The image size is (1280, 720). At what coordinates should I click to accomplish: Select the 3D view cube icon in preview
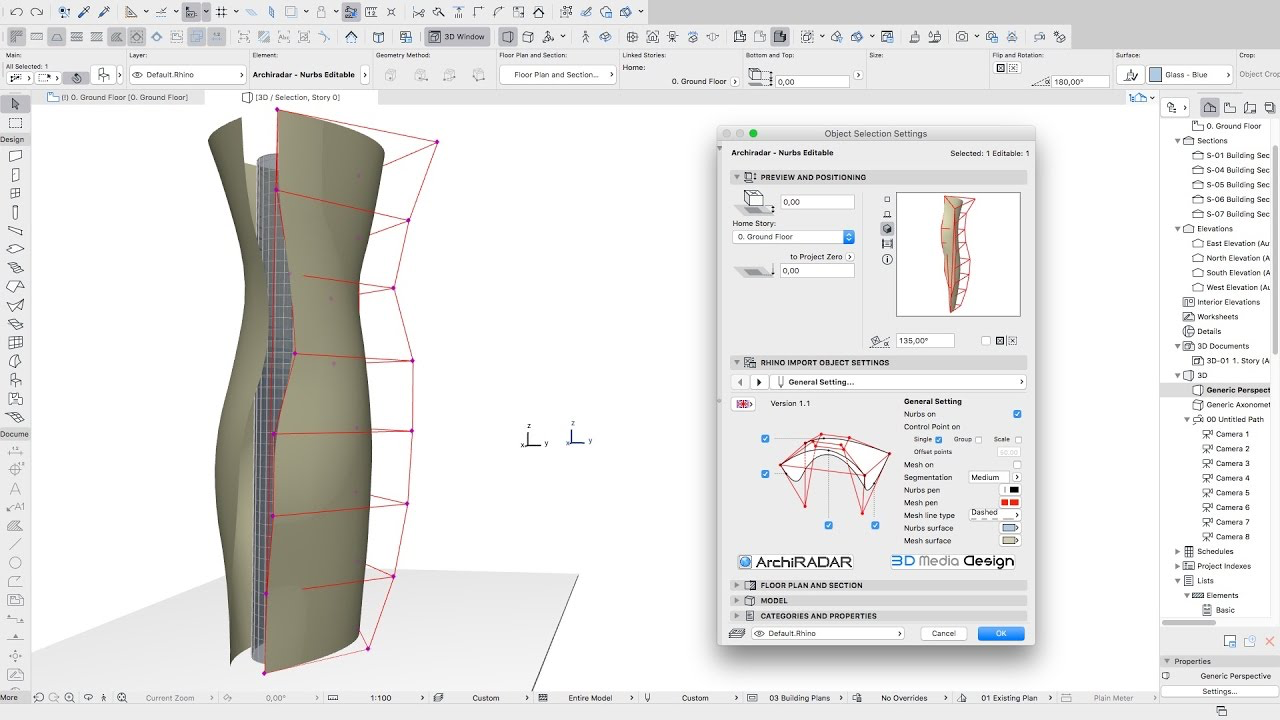887,229
